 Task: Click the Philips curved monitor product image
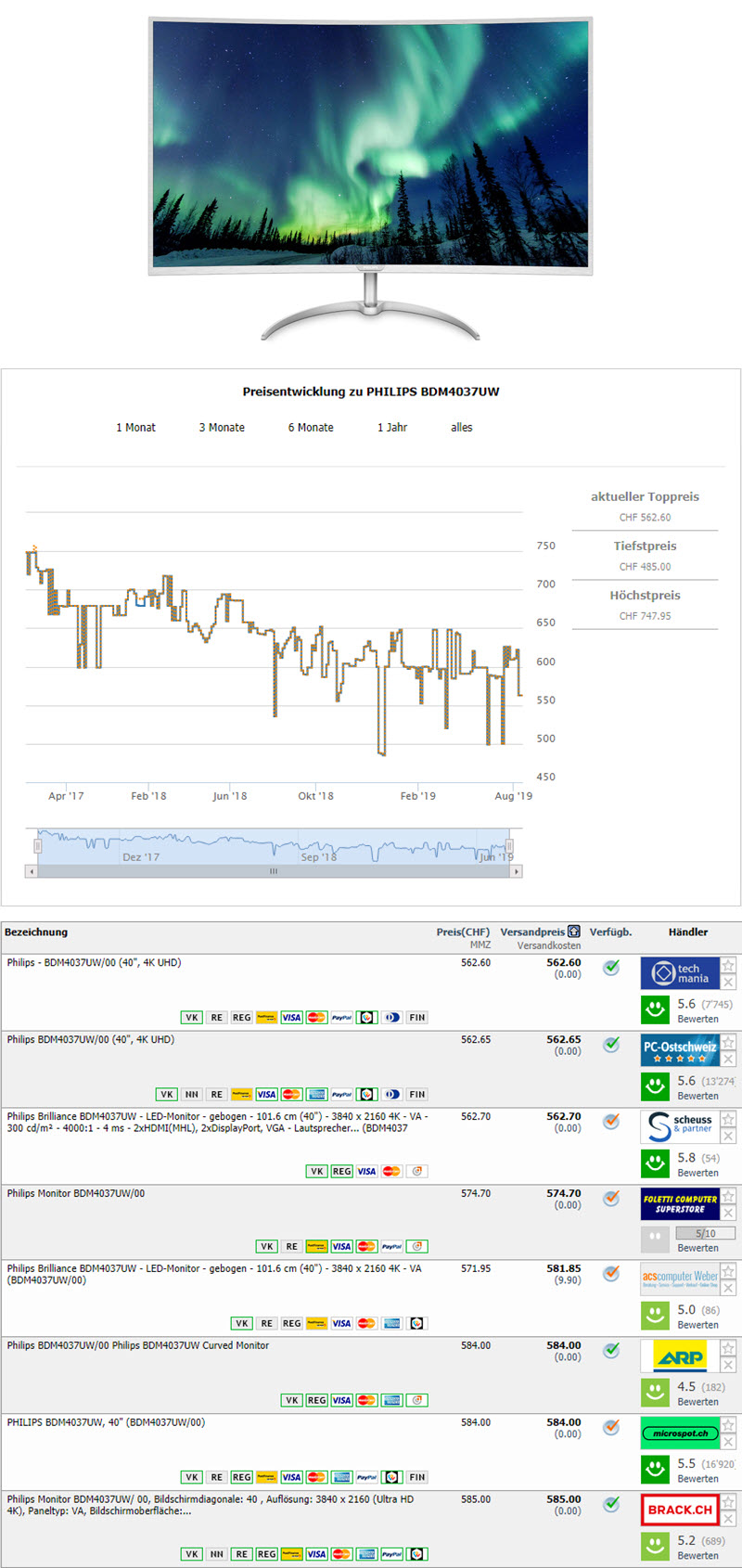pyautogui.click(x=370, y=176)
